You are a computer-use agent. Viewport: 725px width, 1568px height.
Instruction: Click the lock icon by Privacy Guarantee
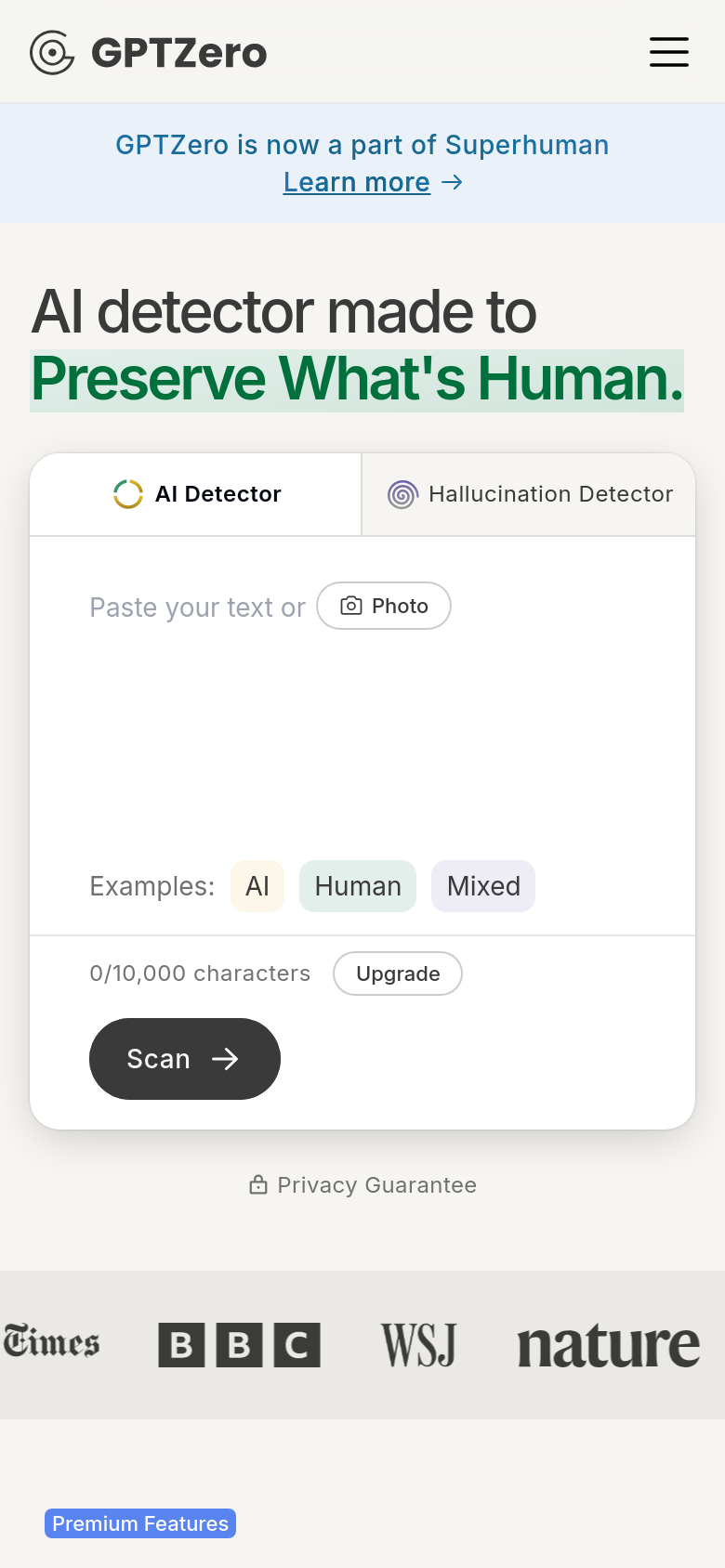(x=258, y=1184)
